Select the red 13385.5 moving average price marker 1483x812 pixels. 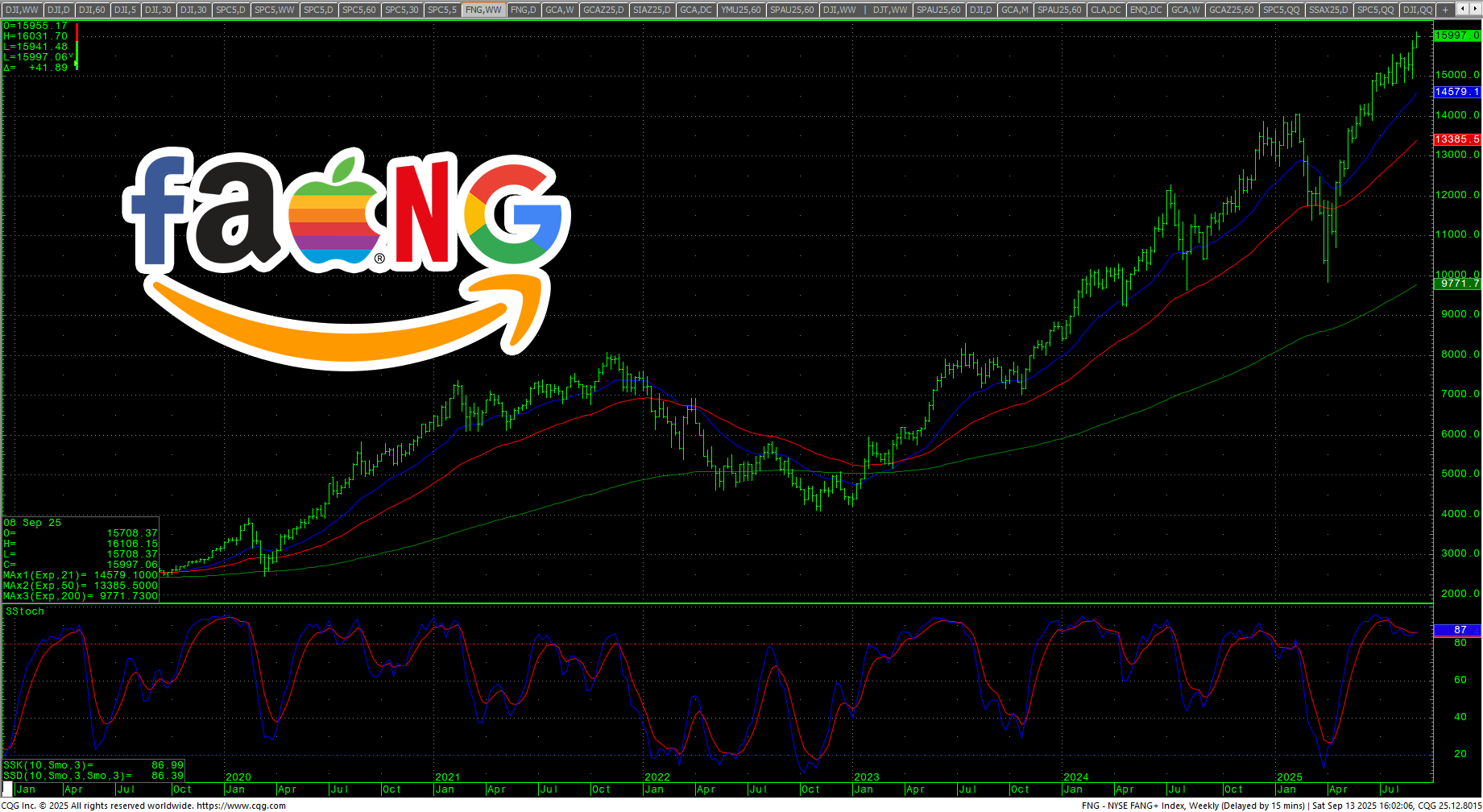[x=1457, y=139]
